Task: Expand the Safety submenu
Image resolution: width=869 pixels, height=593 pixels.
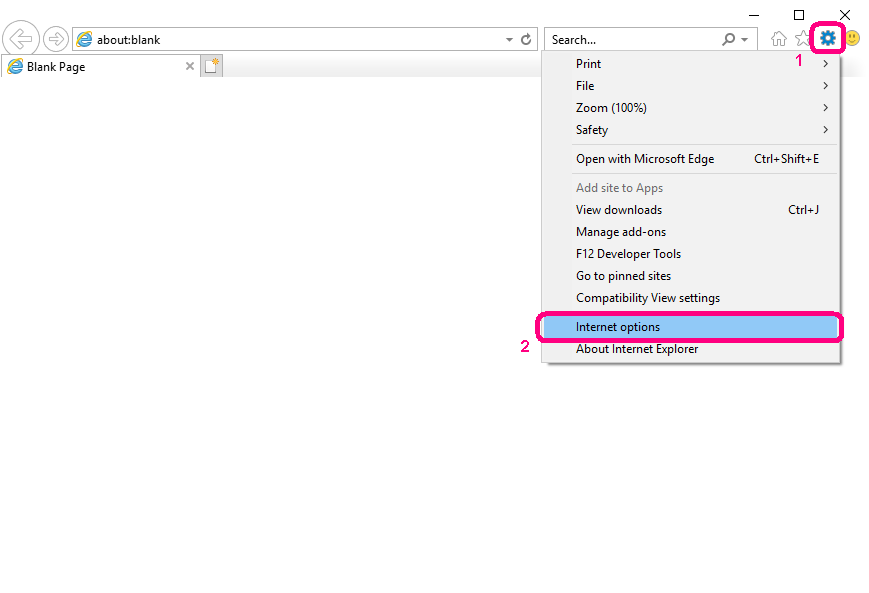Action: (691, 130)
